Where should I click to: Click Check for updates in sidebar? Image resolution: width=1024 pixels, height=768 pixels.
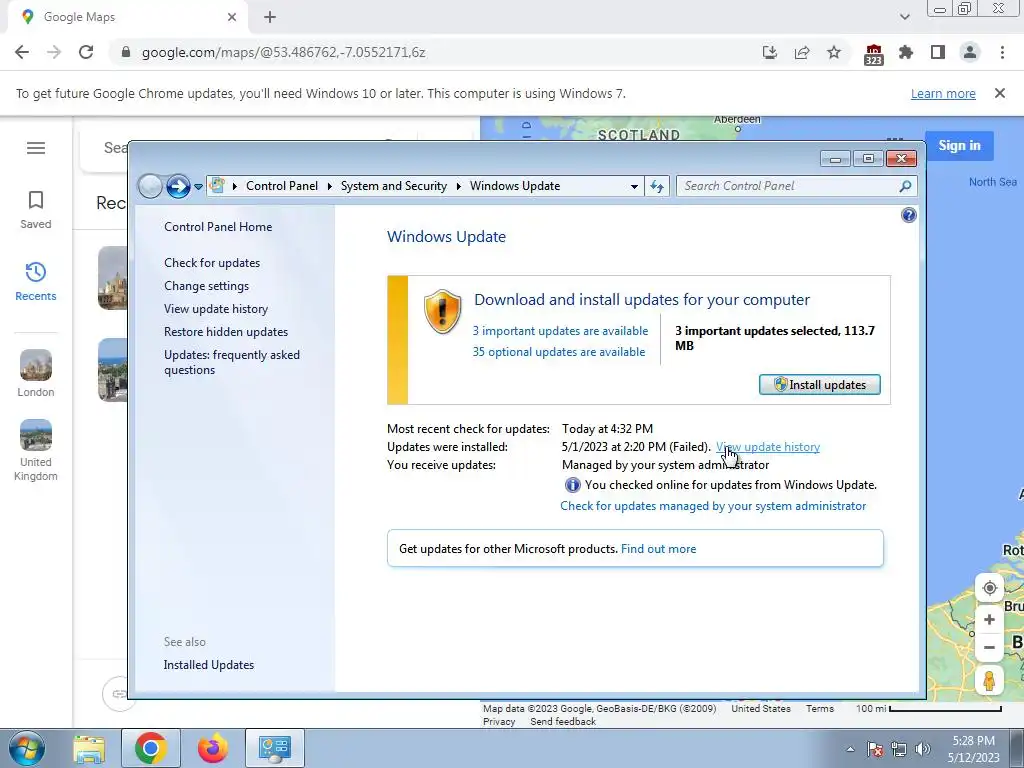tap(212, 263)
